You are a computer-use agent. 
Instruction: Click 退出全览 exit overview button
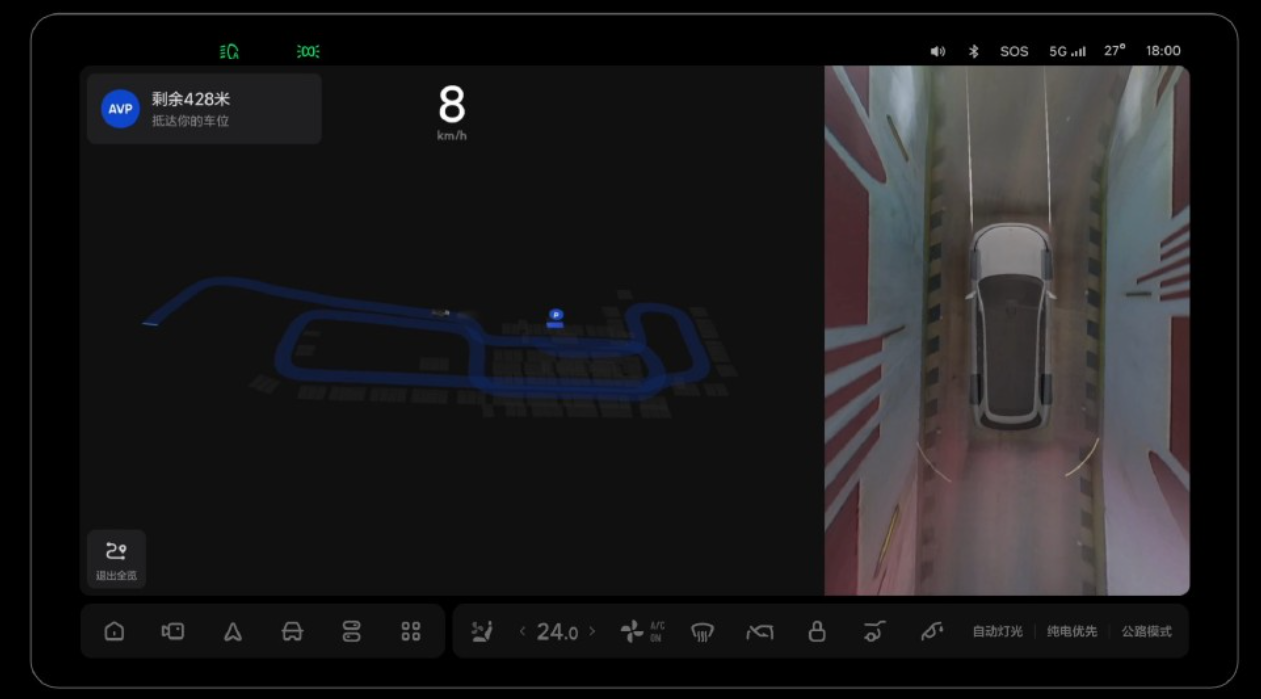pyautogui.click(x=116, y=559)
